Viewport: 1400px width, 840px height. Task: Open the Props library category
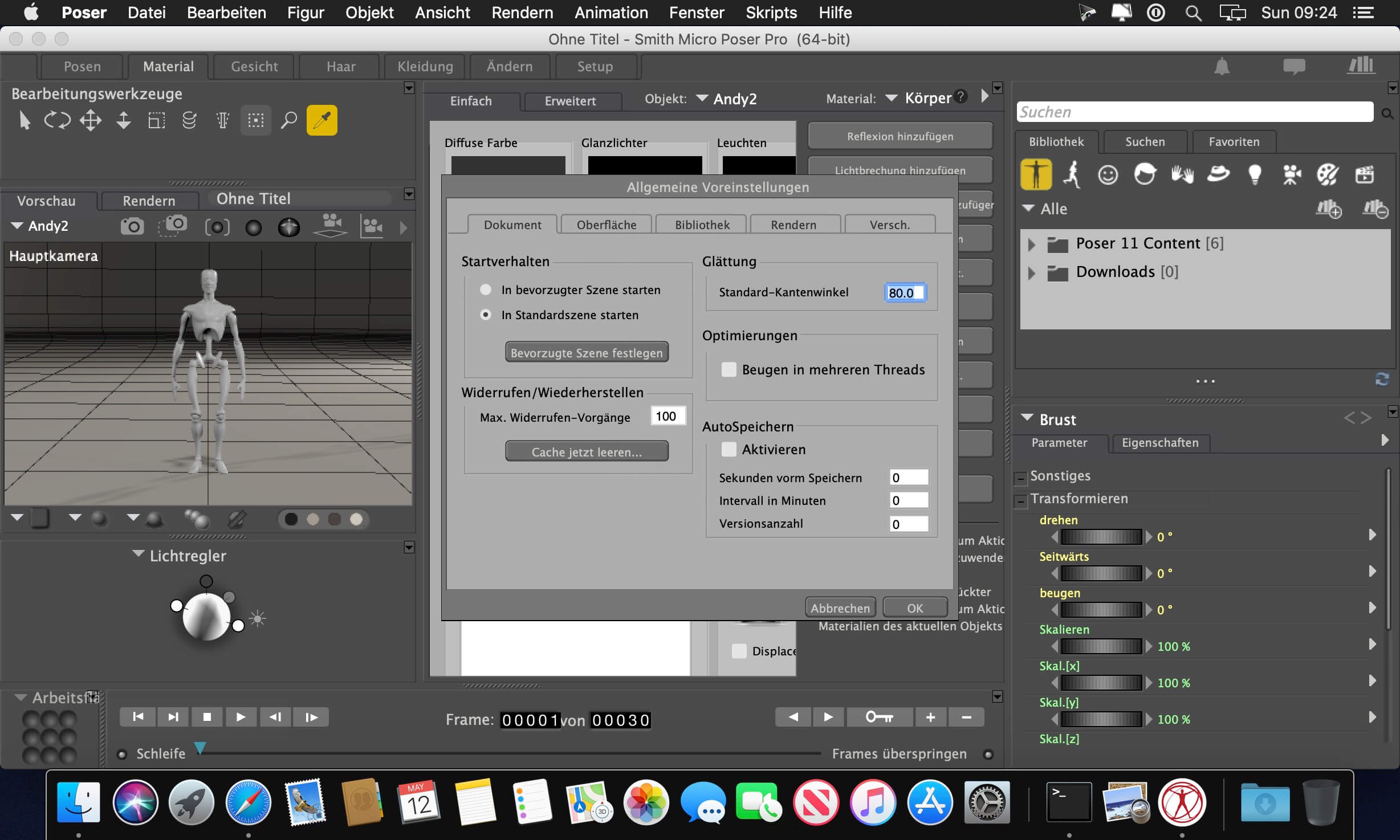(1218, 174)
